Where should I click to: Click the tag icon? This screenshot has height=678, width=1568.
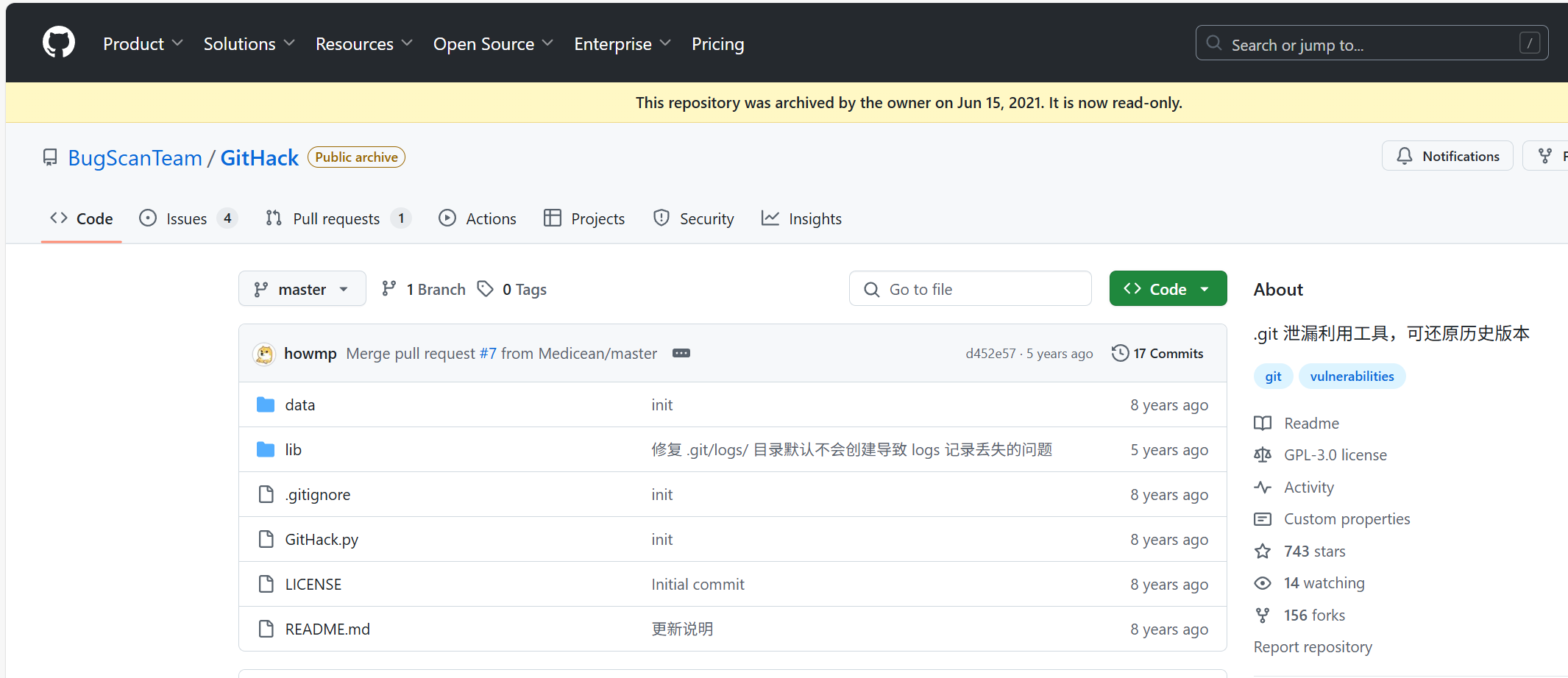coord(485,289)
